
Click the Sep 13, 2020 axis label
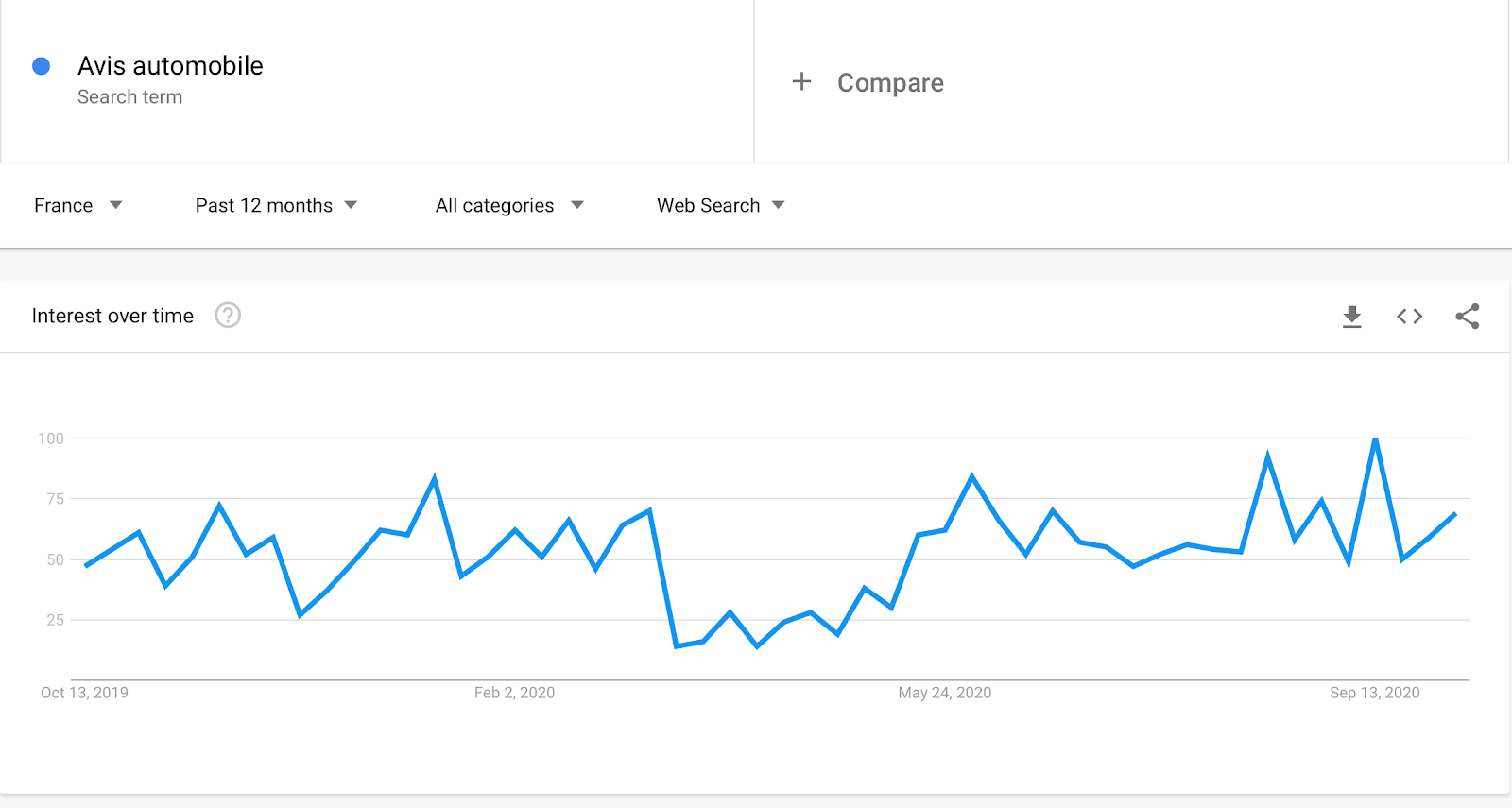pos(1375,693)
